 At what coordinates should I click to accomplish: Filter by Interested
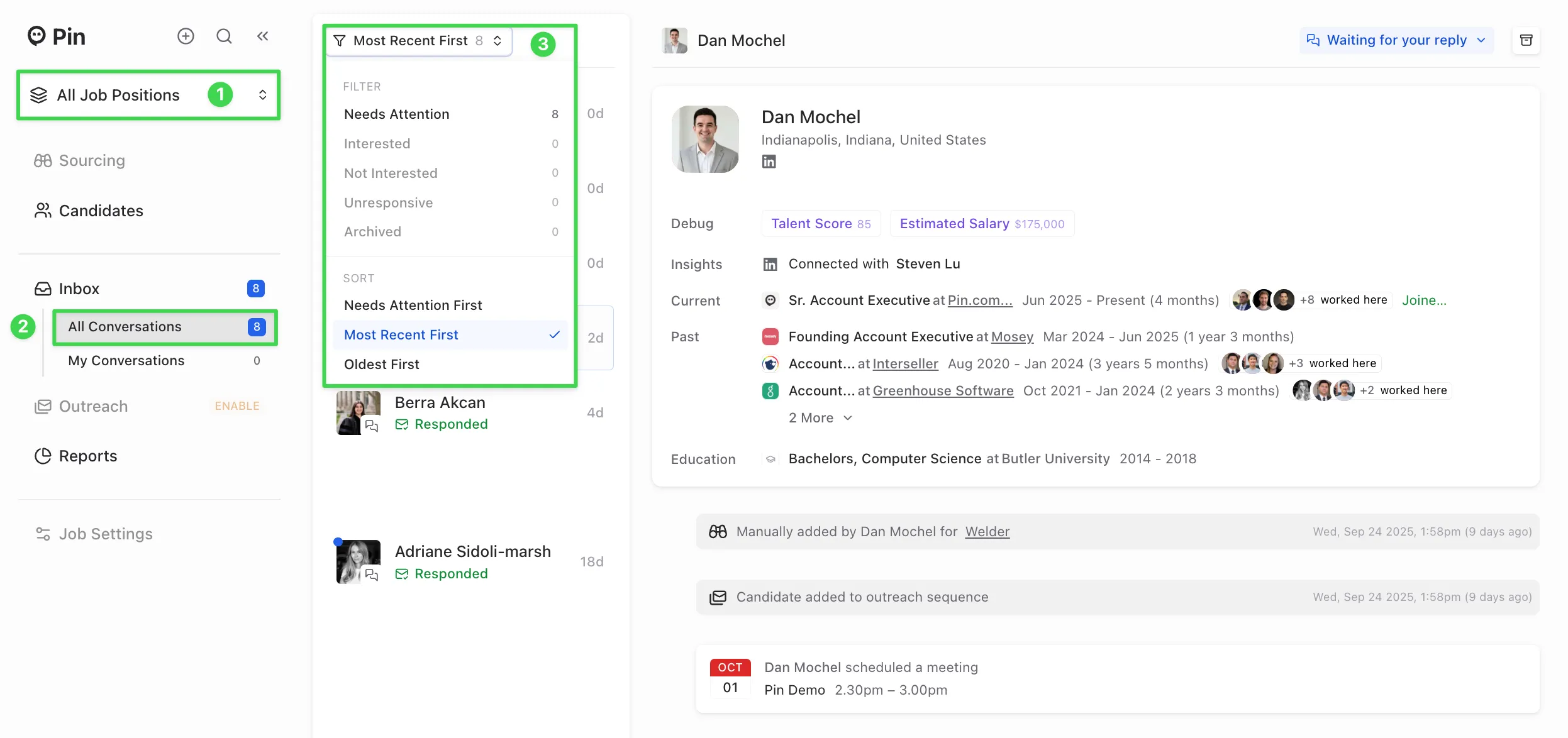450,144
